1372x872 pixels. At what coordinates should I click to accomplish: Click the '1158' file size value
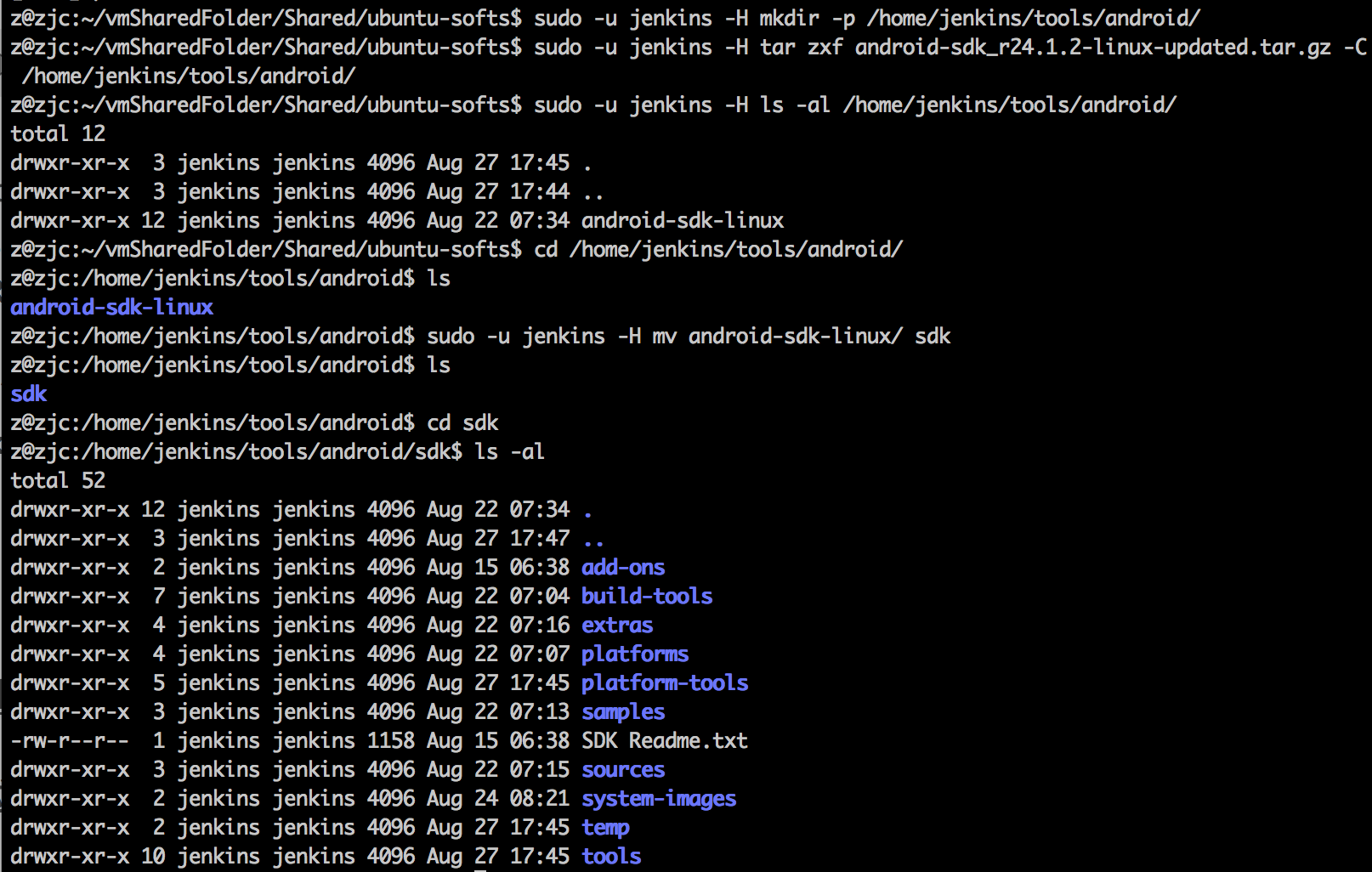(391, 740)
